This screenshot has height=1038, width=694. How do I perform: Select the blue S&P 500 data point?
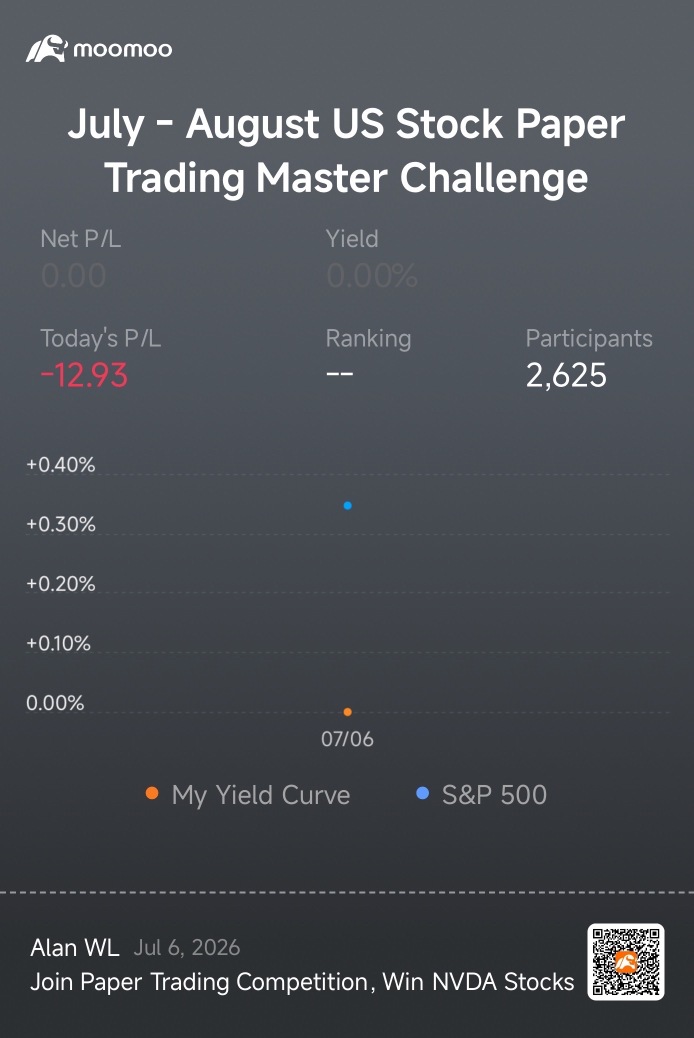pos(348,506)
